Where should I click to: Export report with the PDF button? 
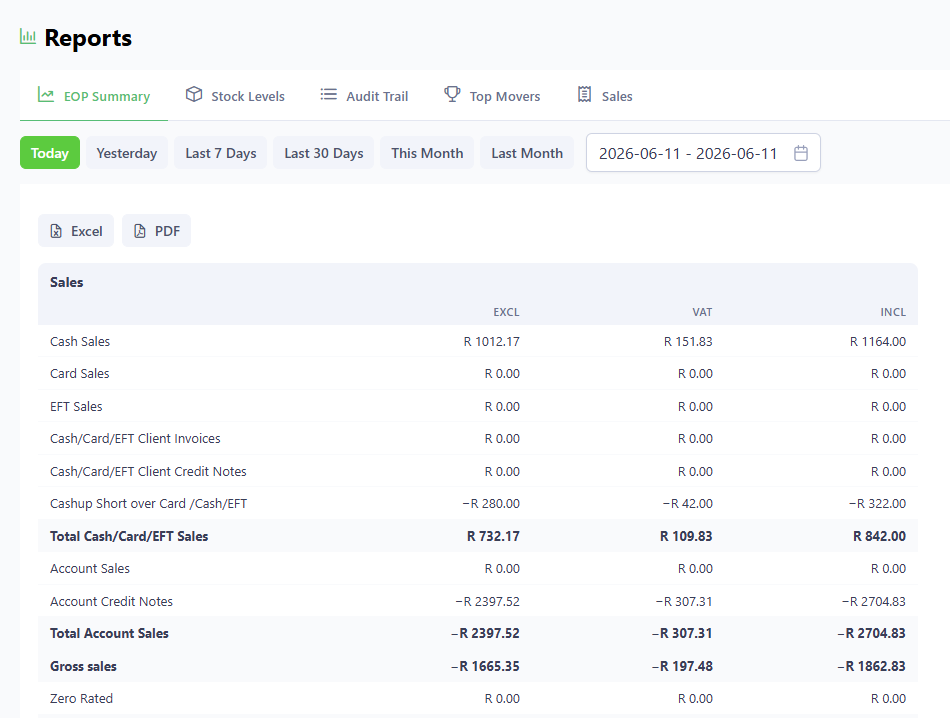[x=156, y=231]
